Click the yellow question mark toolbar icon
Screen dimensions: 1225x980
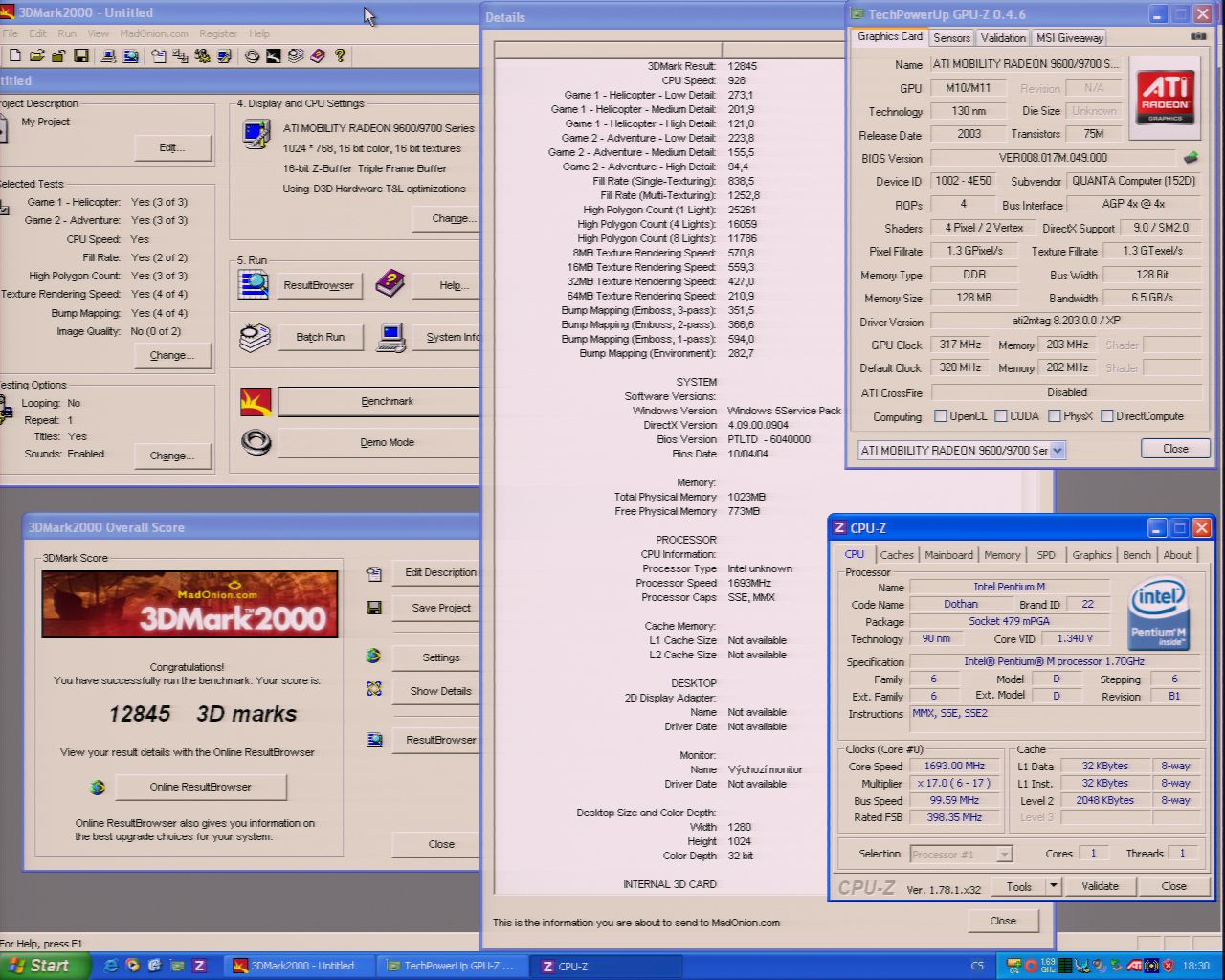[340, 56]
